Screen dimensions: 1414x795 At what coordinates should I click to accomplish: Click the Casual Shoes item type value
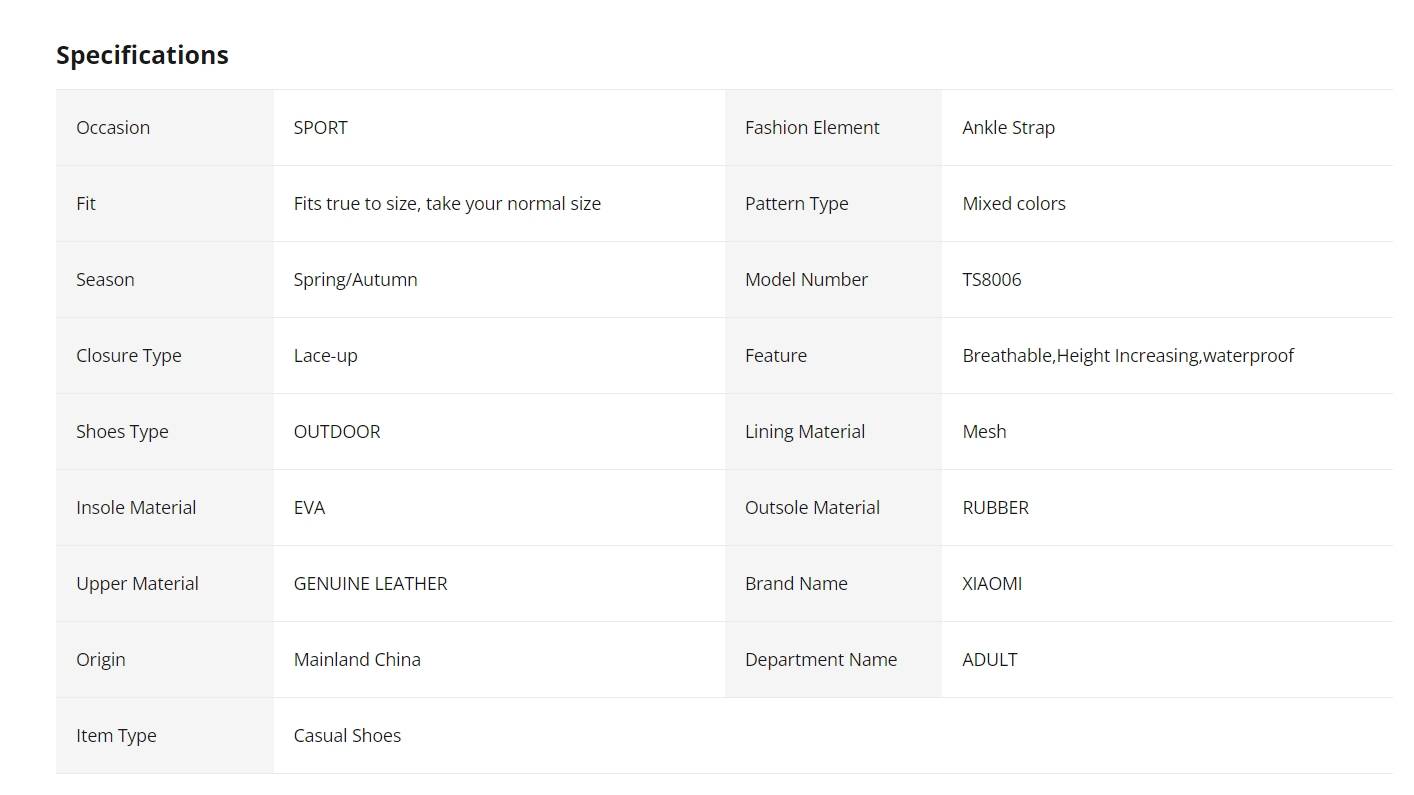[347, 736]
